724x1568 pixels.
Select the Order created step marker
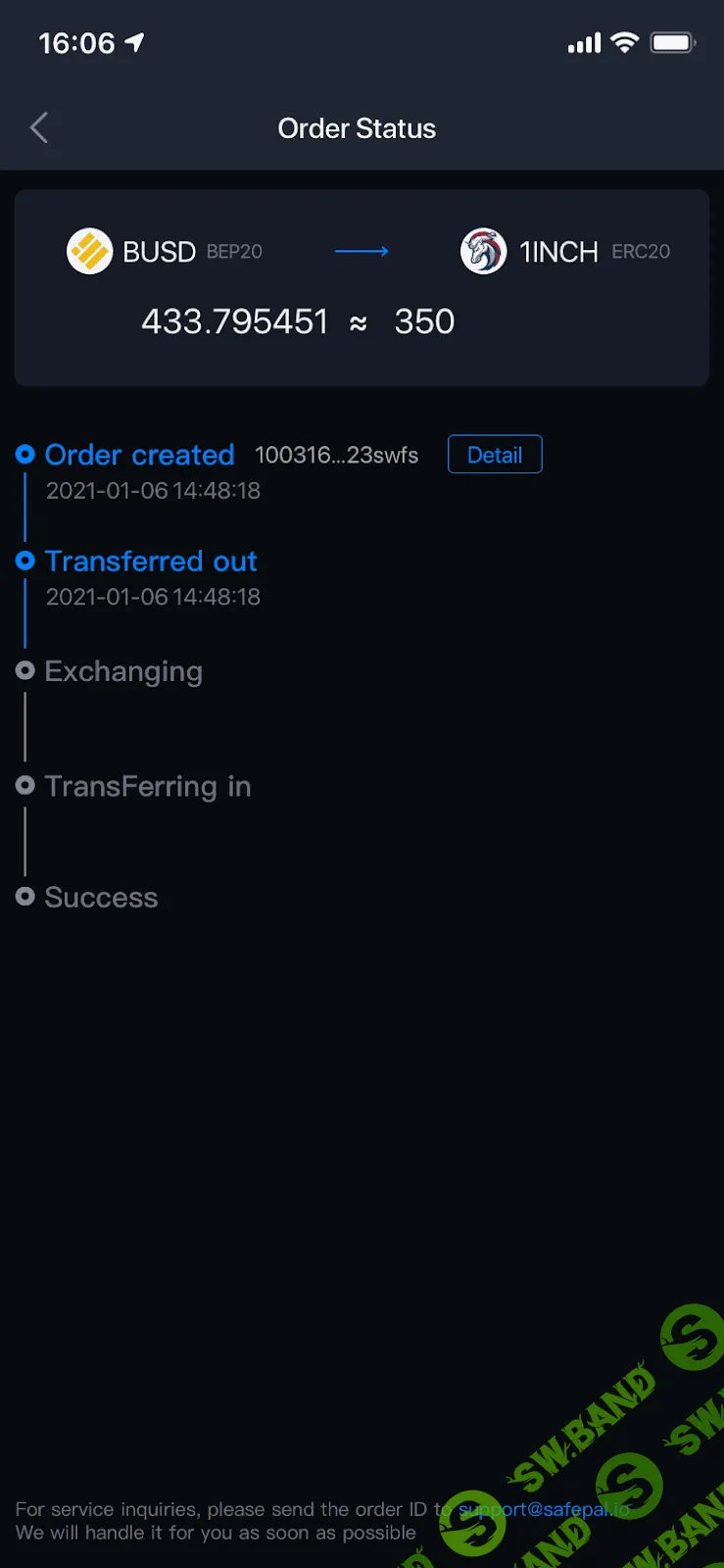click(25, 454)
